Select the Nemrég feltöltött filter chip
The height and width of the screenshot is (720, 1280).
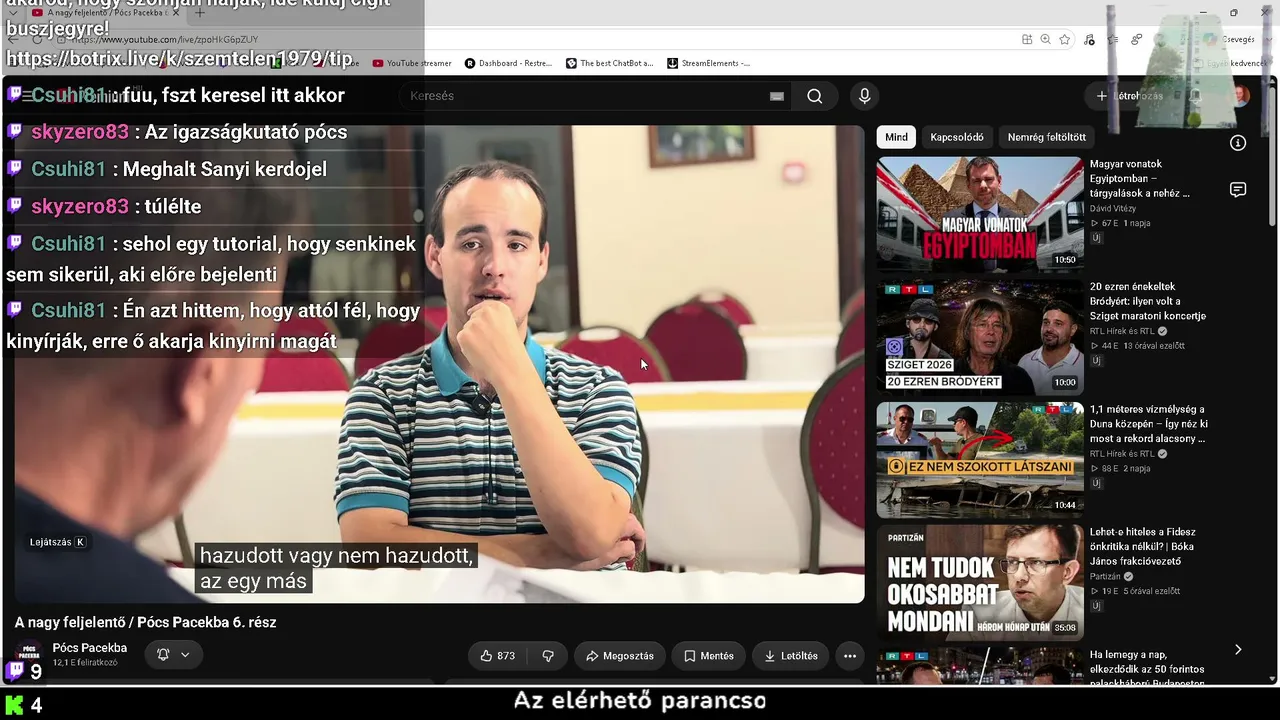[1047, 137]
